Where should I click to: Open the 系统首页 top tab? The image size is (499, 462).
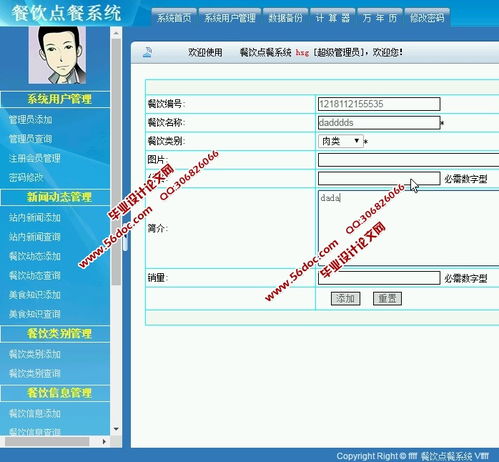(174, 18)
